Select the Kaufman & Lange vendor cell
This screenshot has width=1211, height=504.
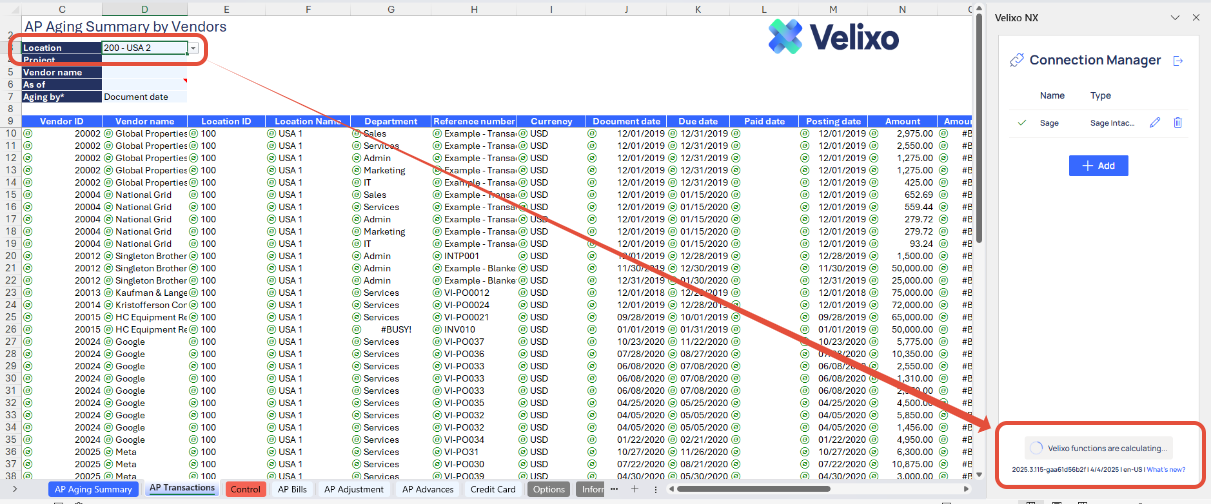[145, 292]
